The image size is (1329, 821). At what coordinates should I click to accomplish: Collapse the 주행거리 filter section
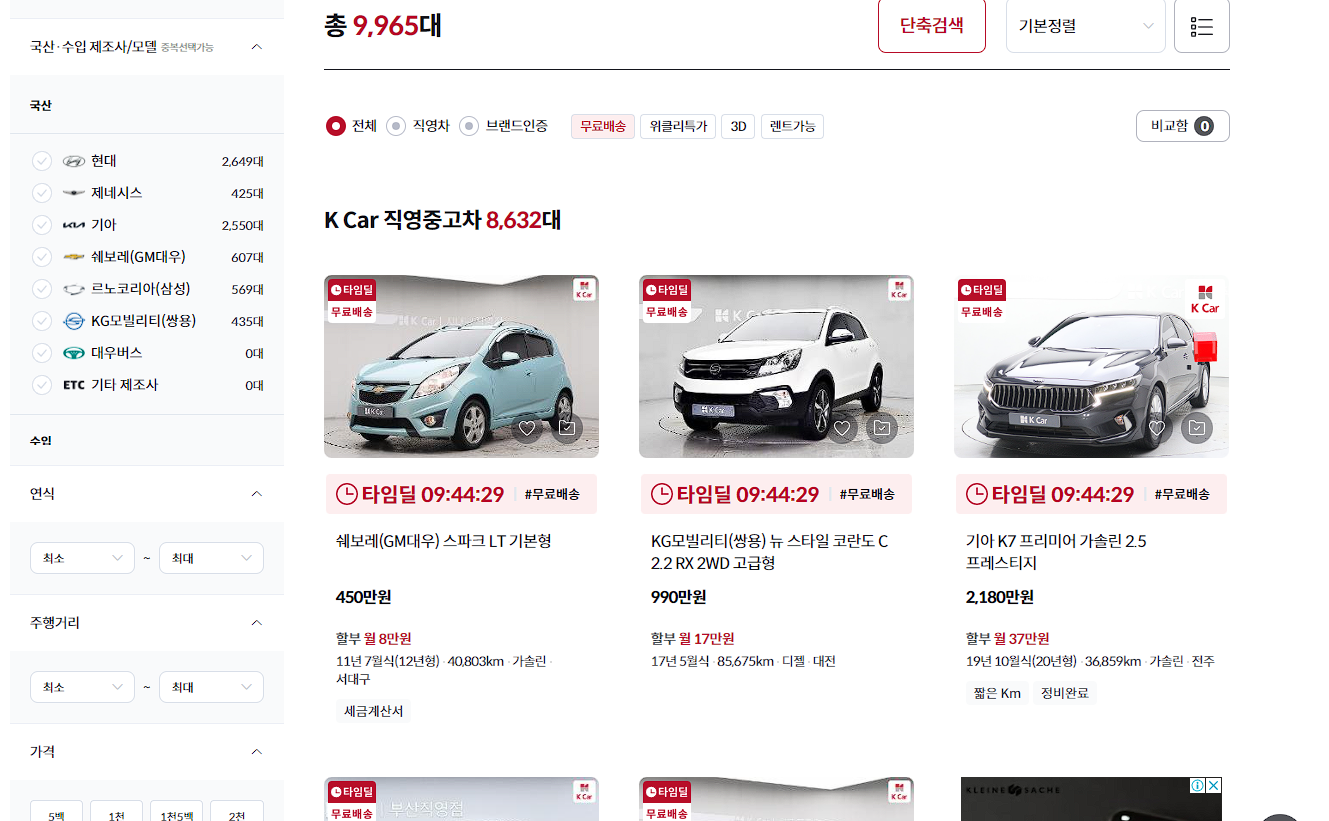coord(257,622)
